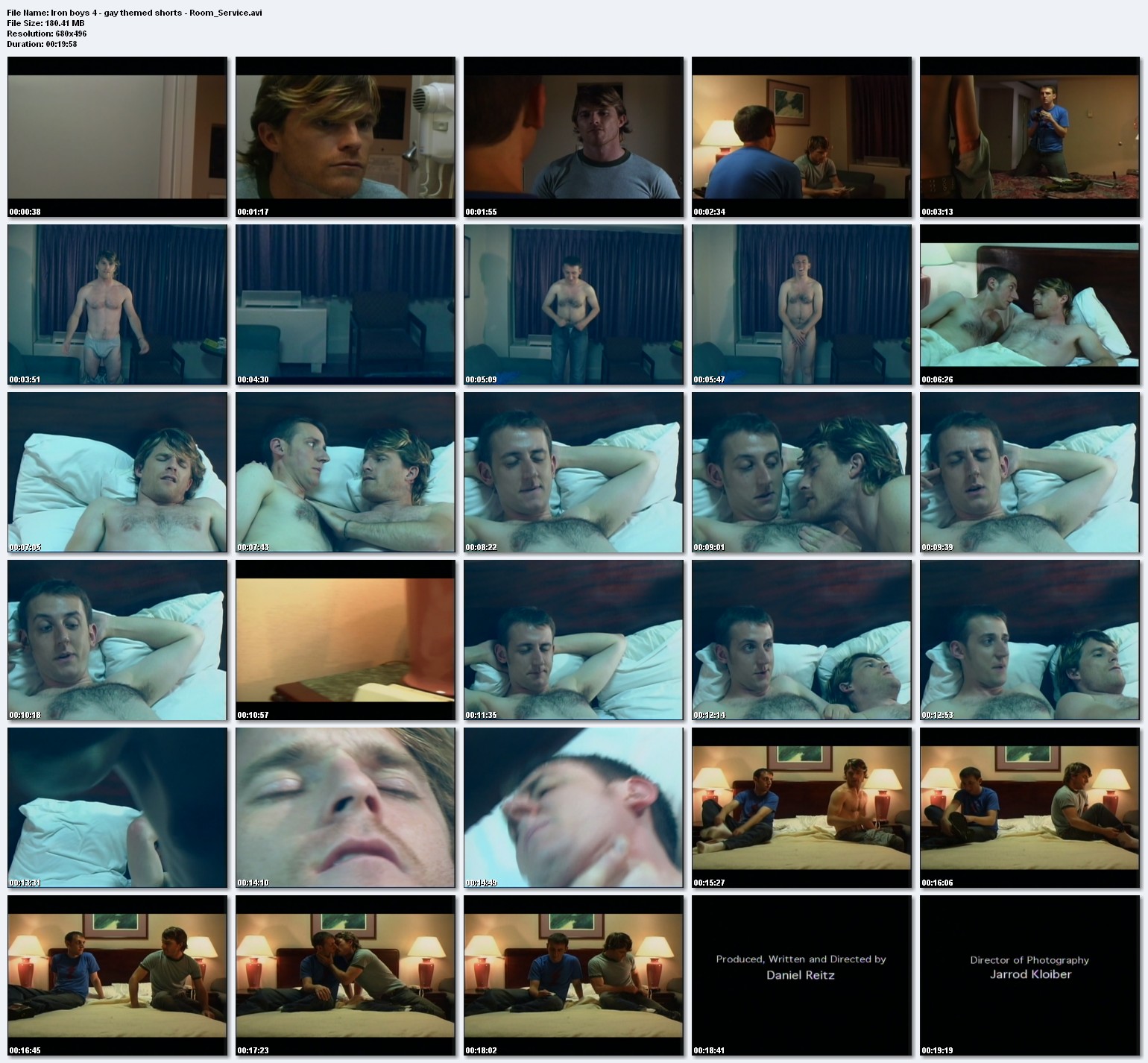Click the Duration 00:19:58 text
1148x1063 pixels.
(42, 44)
